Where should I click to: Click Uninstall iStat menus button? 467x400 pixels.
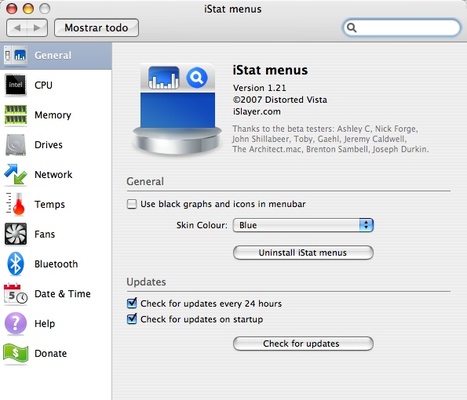303,253
